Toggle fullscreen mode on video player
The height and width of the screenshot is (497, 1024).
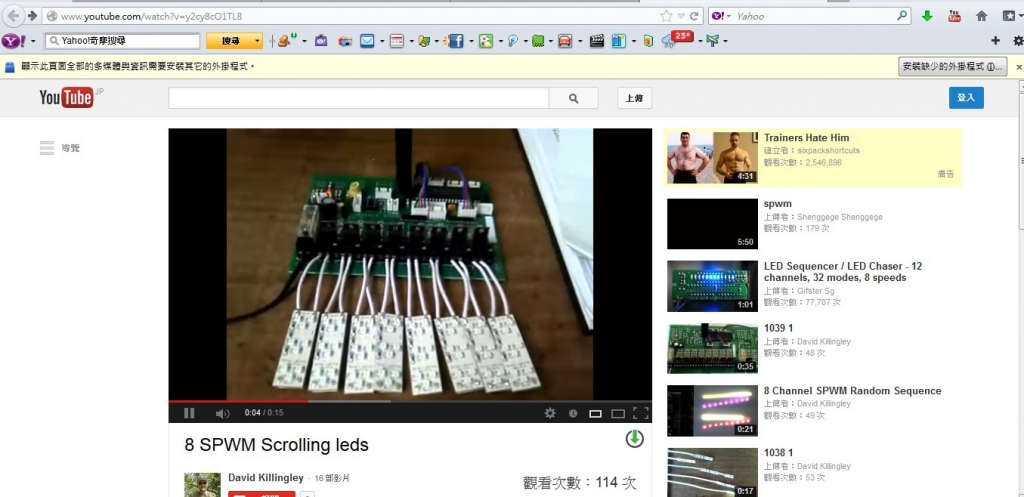641,413
